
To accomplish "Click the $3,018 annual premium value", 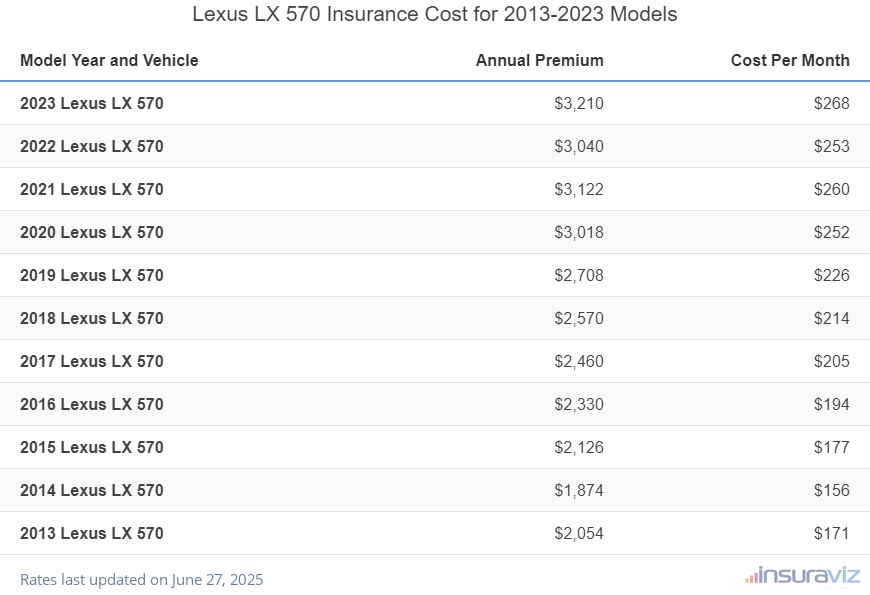I will (x=579, y=232).
